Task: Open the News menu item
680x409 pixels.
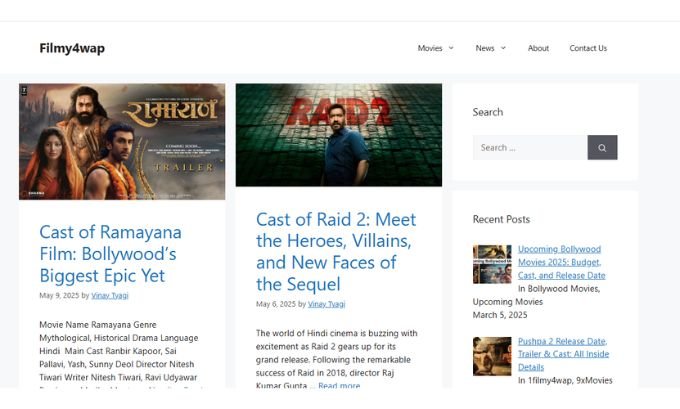Action: click(x=484, y=48)
